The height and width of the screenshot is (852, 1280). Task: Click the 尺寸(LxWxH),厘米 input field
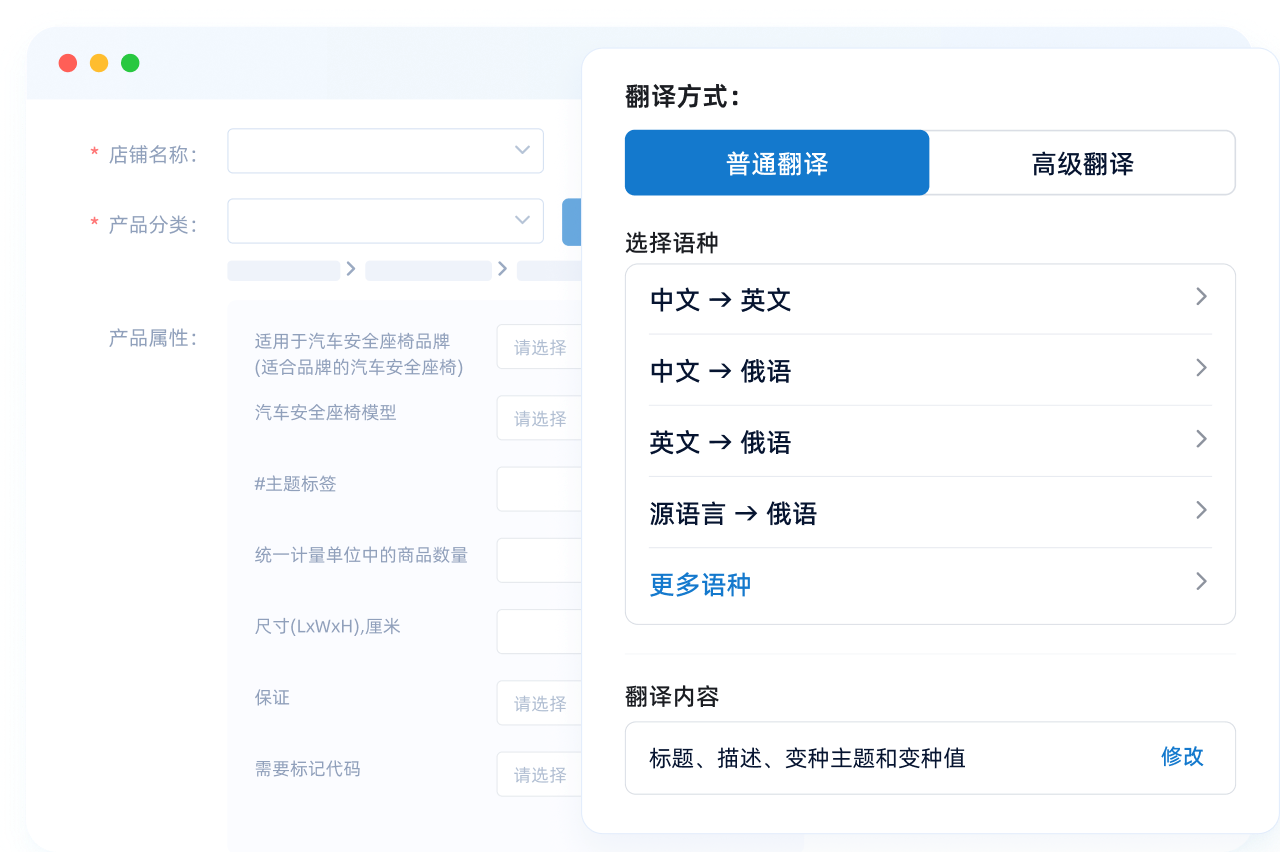pos(539,631)
